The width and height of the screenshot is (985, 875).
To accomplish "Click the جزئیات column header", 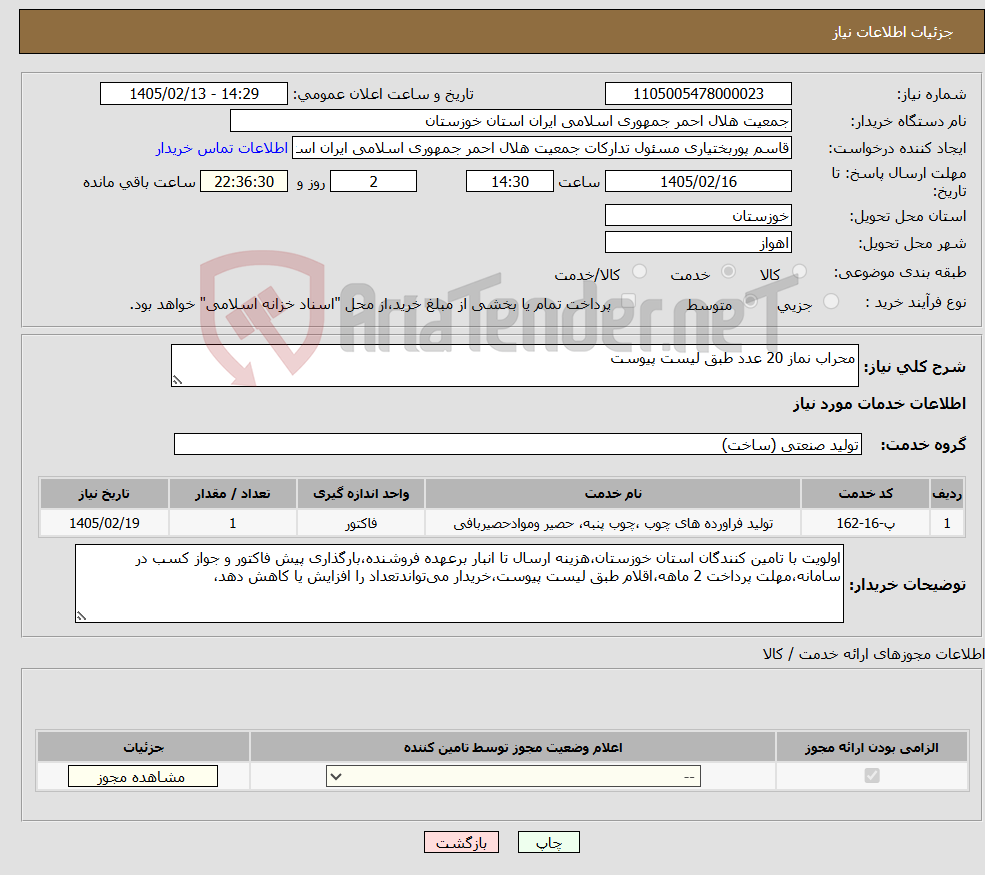I will pyautogui.click(x=143, y=747).
